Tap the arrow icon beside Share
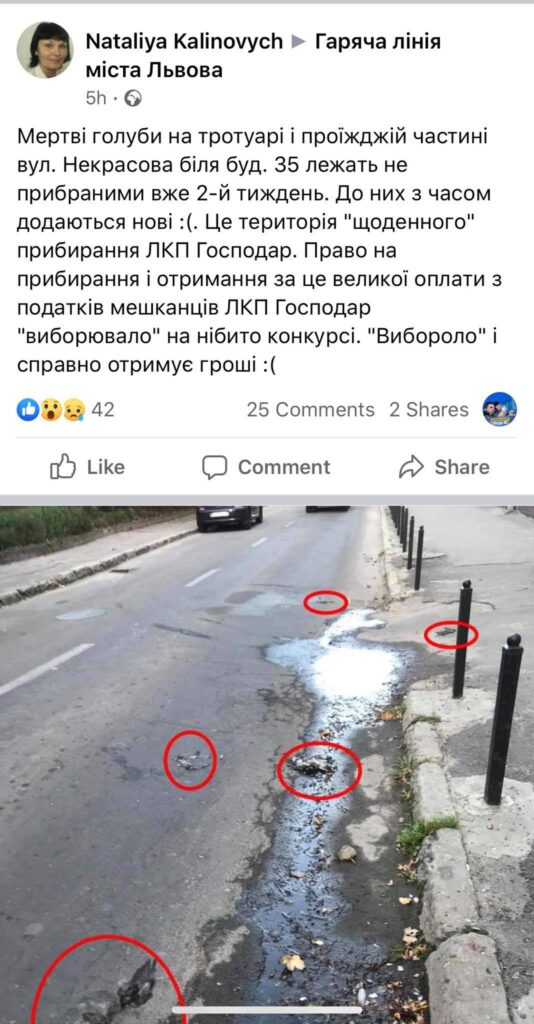 click(412, 467)
